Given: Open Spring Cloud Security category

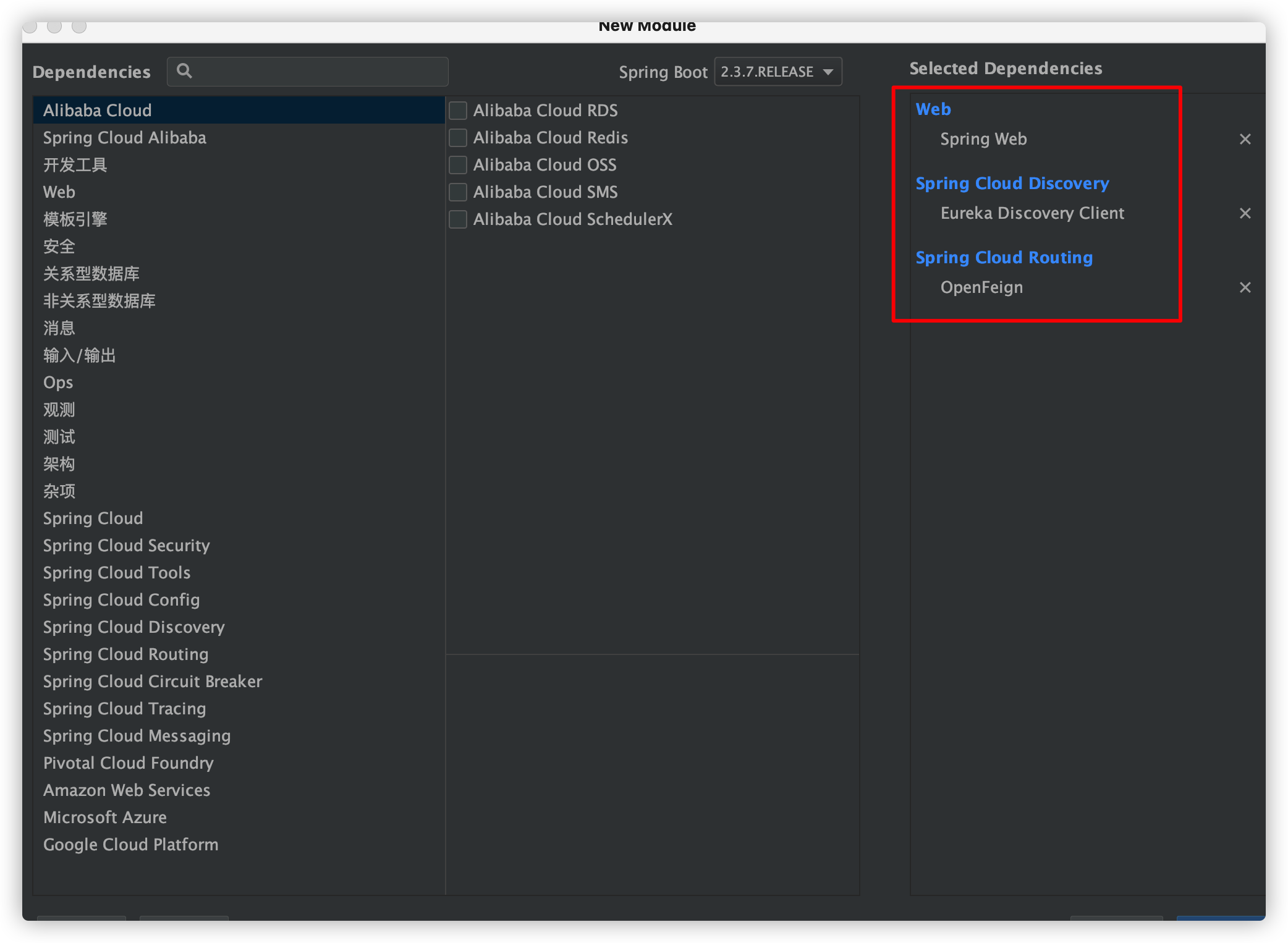Looking at the screenshot, I should (x=239, y=546).
